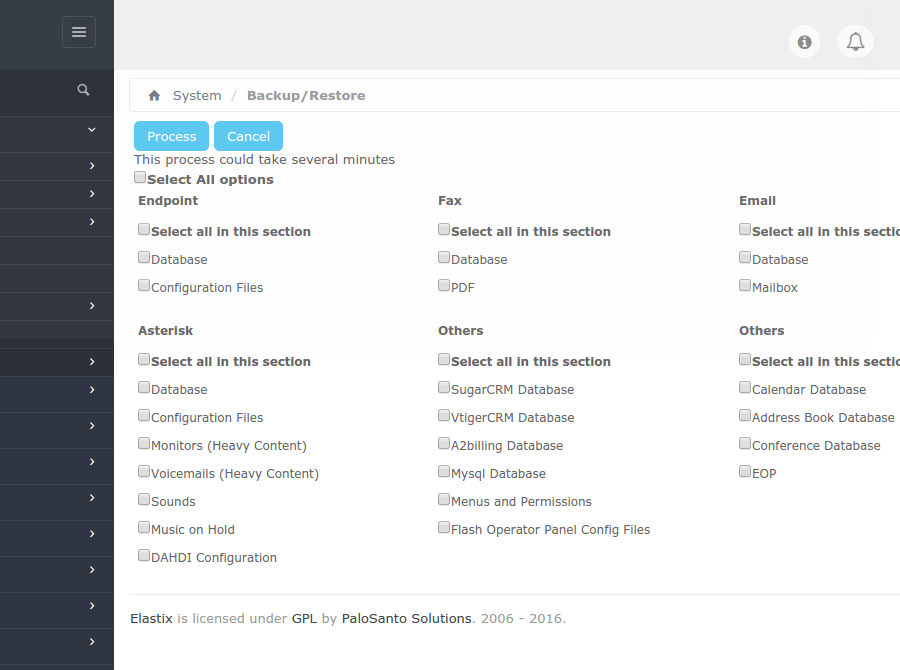The height and width of the screenshot is (670, 900).
Task: Enable the DAHDI Configuration checkbox
Action: point(144,556)
